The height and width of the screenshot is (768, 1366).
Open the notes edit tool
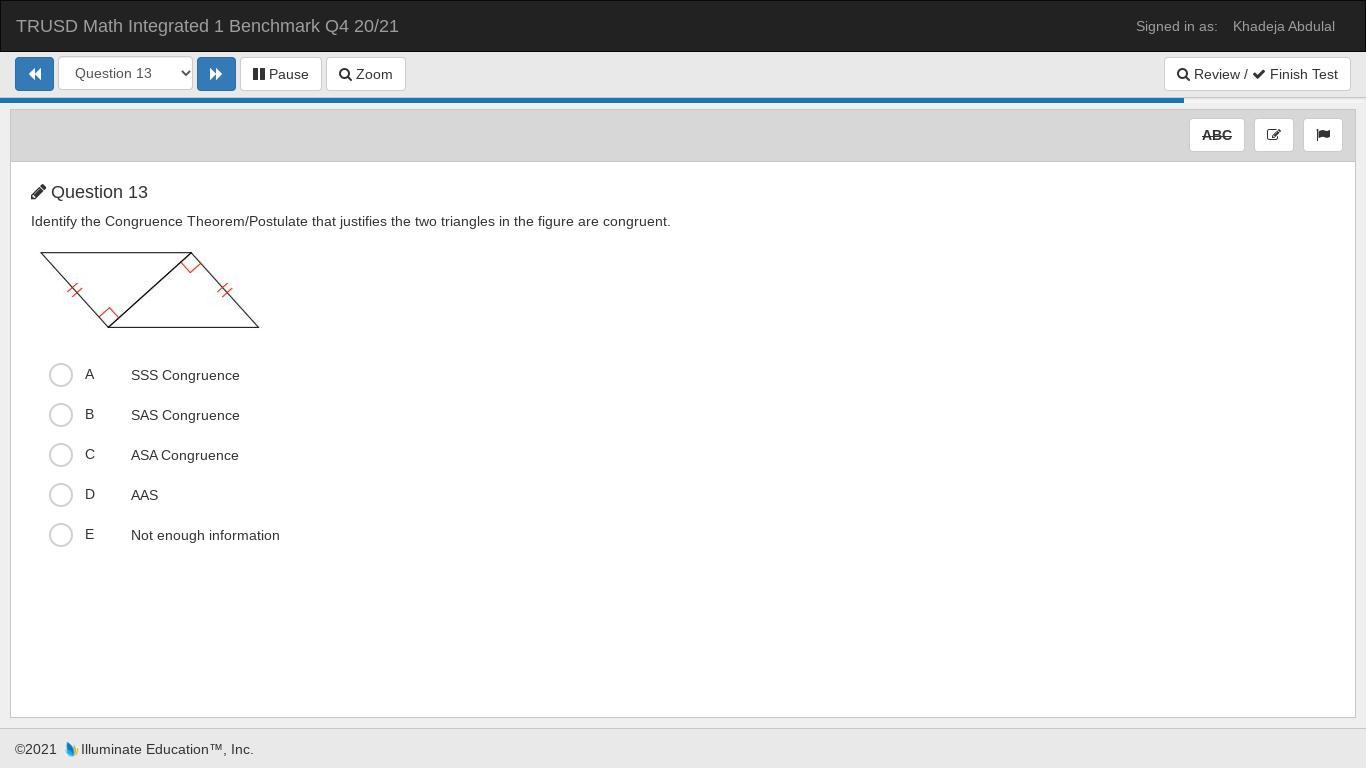tap(1274, 135)
